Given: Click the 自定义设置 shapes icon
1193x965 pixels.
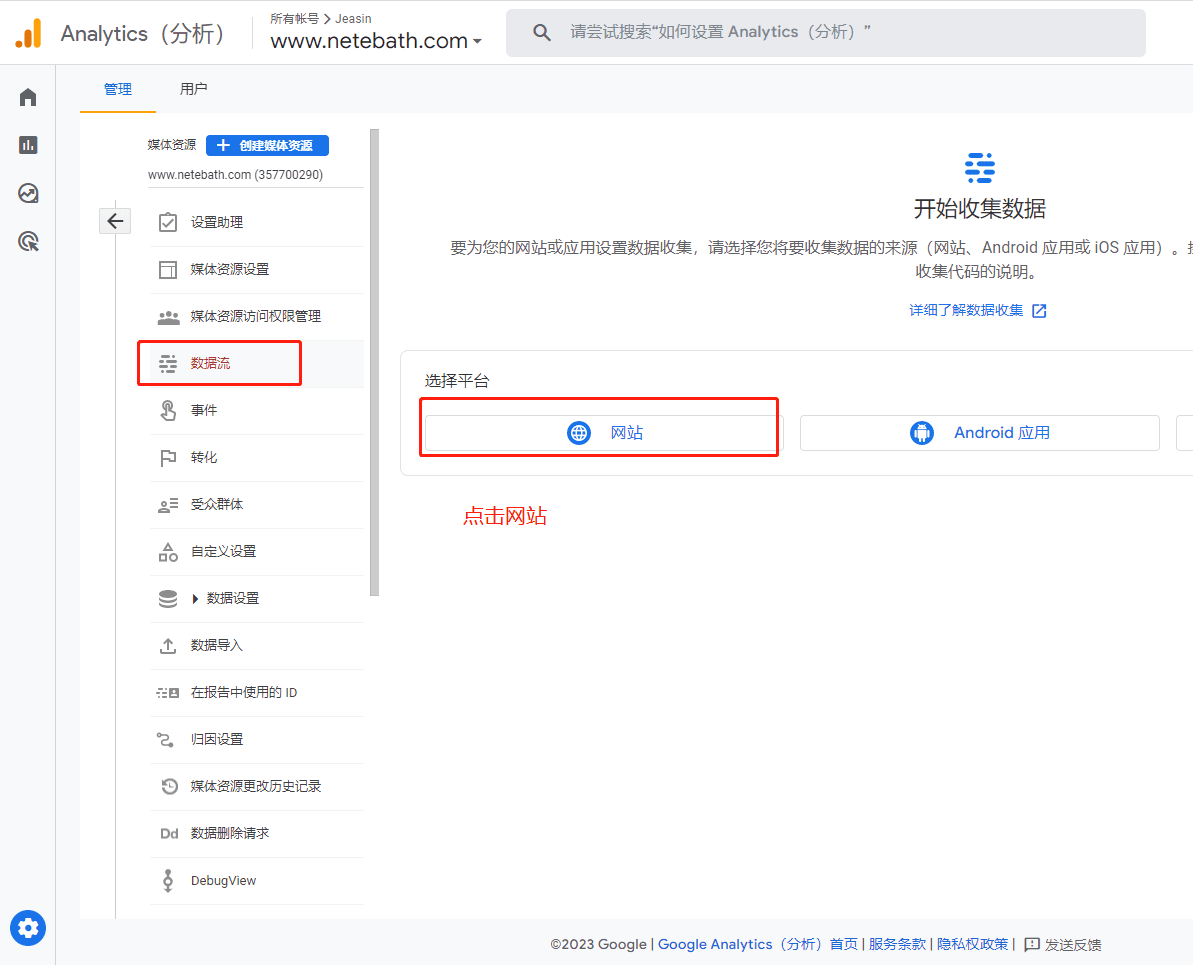Looking at the screenshot, I should coord(168,552).
